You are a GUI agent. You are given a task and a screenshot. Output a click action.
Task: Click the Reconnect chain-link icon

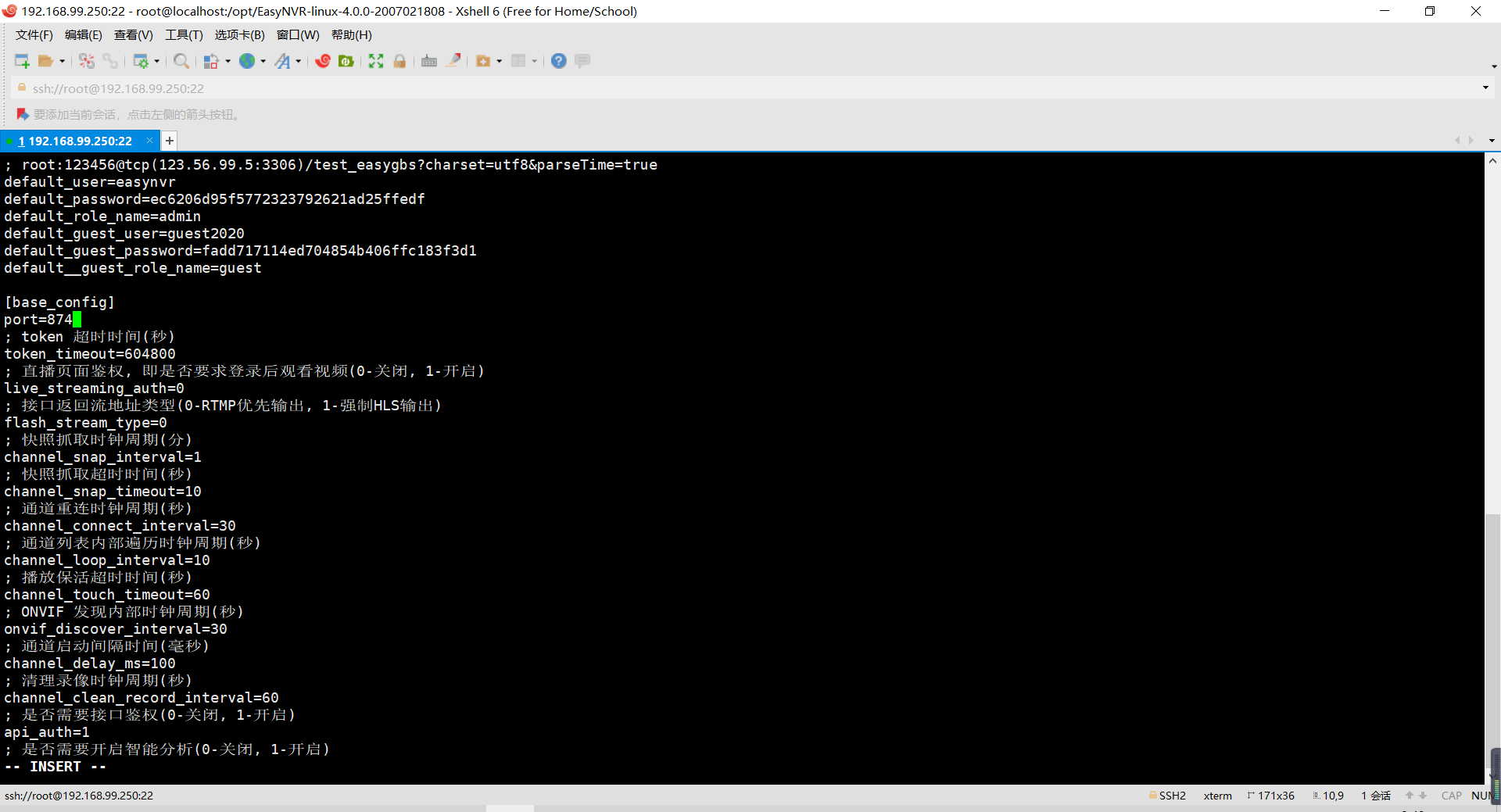(110, 61)
